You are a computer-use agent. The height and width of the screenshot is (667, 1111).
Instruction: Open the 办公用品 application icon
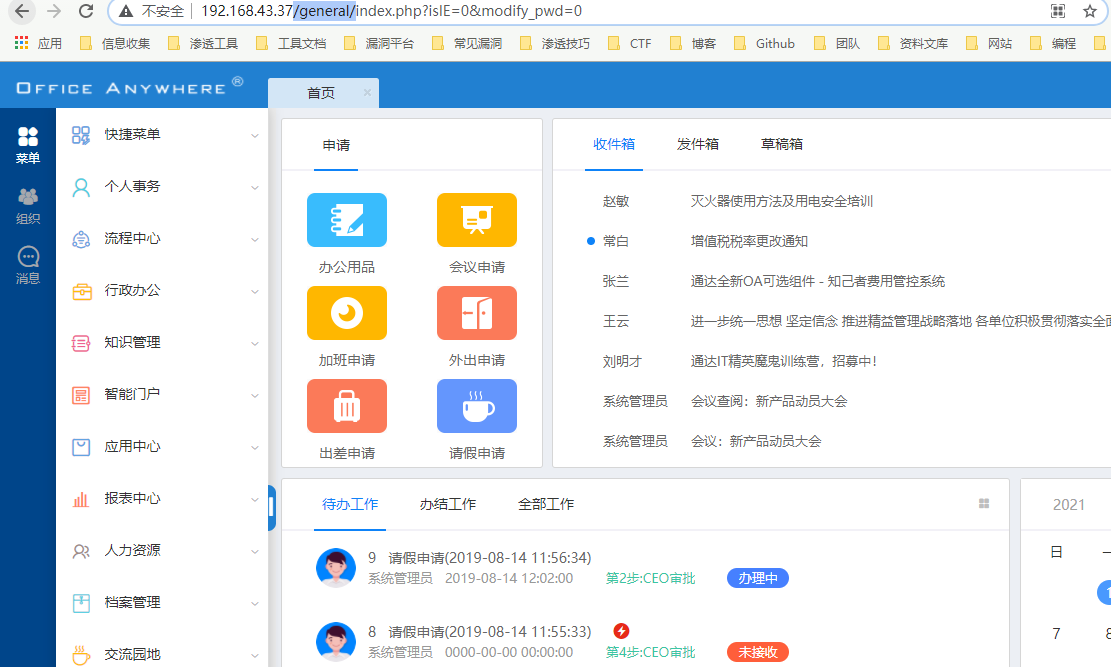(x=346, y=220)
